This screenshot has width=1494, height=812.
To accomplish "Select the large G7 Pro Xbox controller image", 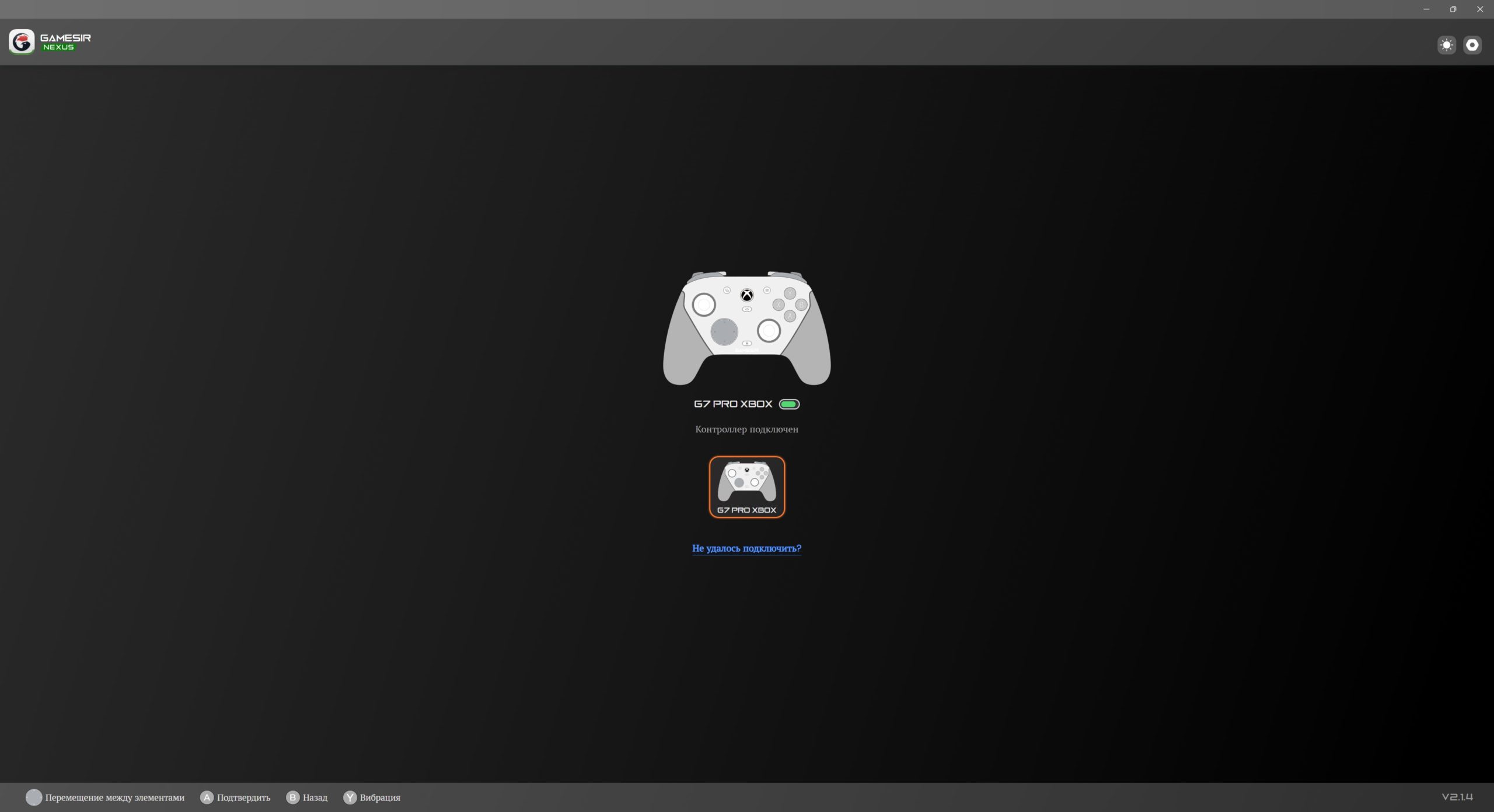I will click(x=747, y=328).
